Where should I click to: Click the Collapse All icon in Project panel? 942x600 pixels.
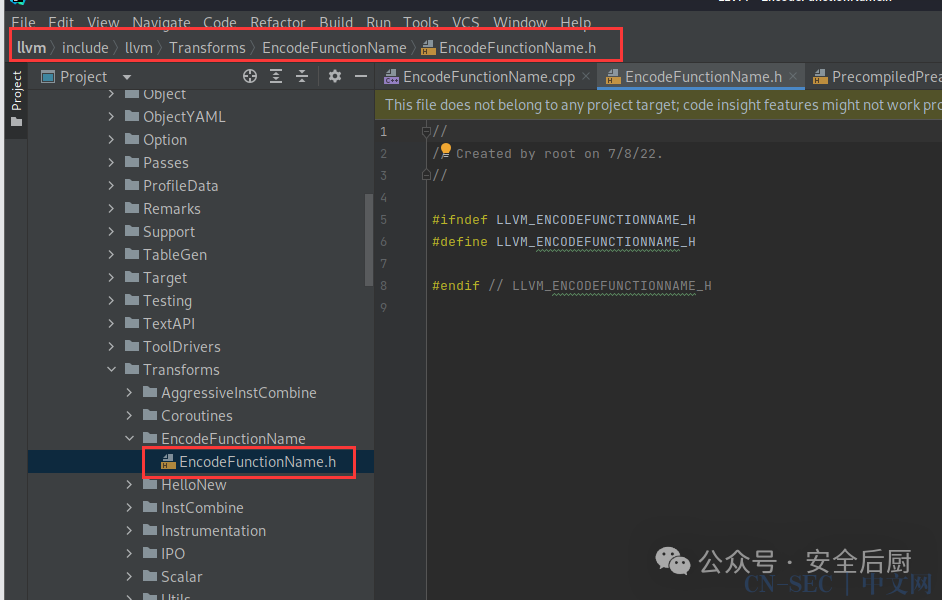coord(302,76)
